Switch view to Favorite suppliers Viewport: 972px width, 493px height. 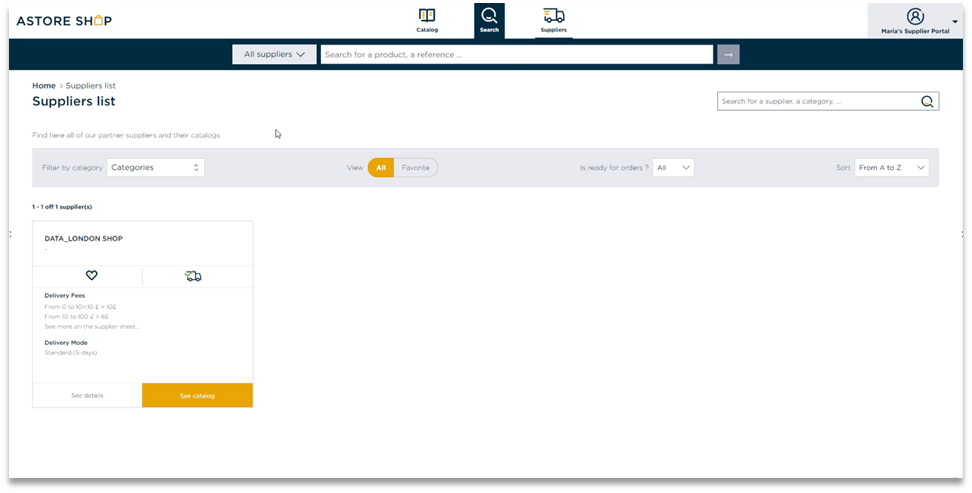[x=415, y=168]
